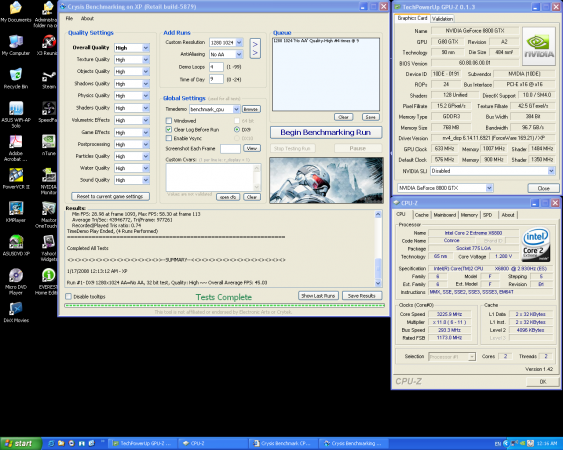Click Begin Benchmarking Run button
Screen dimensions: 563x450
tap(326, 132)
